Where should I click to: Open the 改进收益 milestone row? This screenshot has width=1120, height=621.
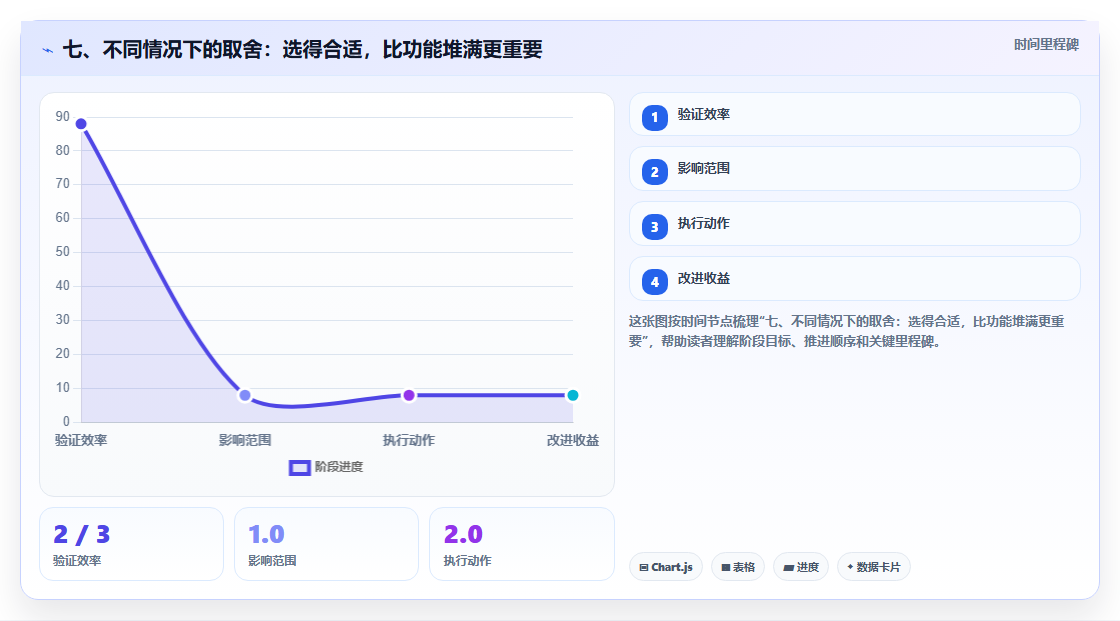854,279
